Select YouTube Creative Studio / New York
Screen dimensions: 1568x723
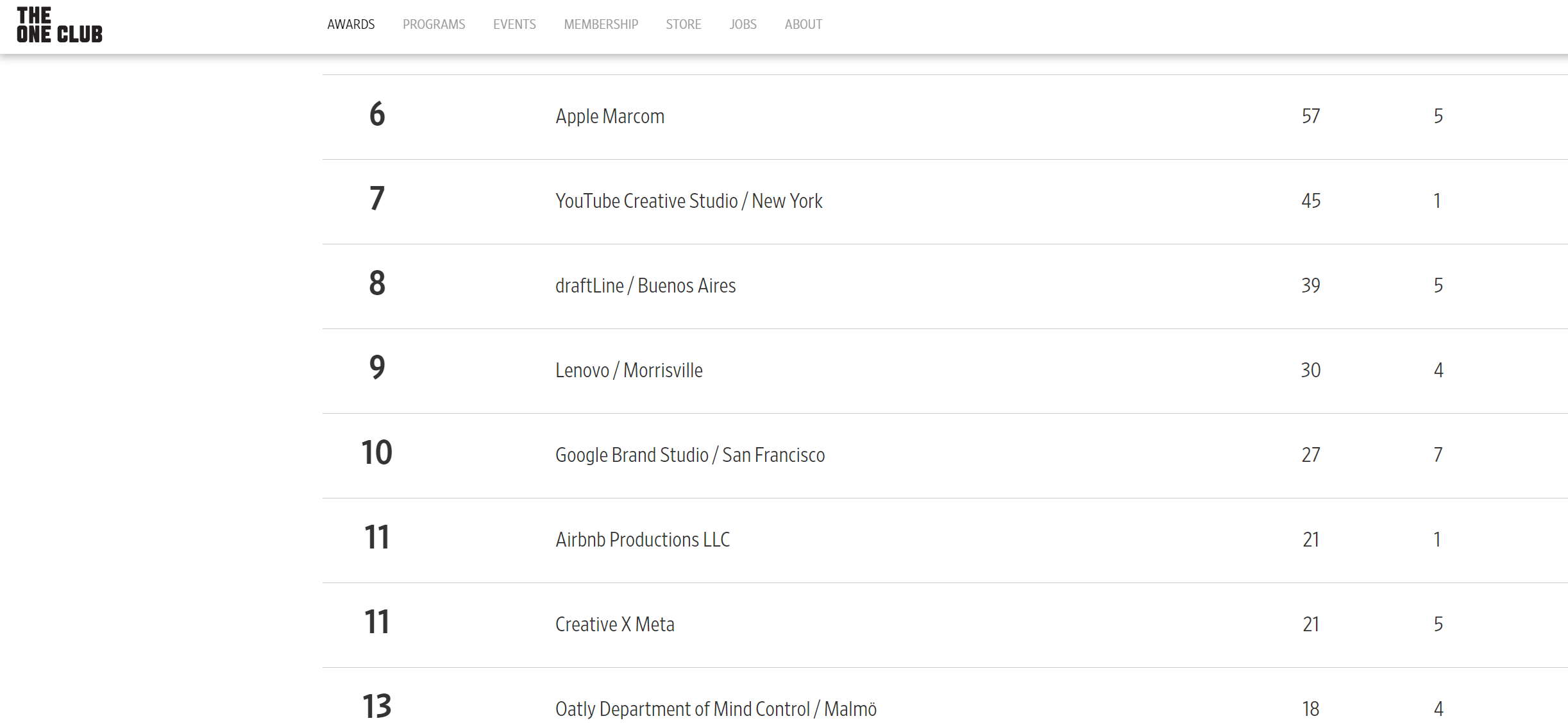689,201
